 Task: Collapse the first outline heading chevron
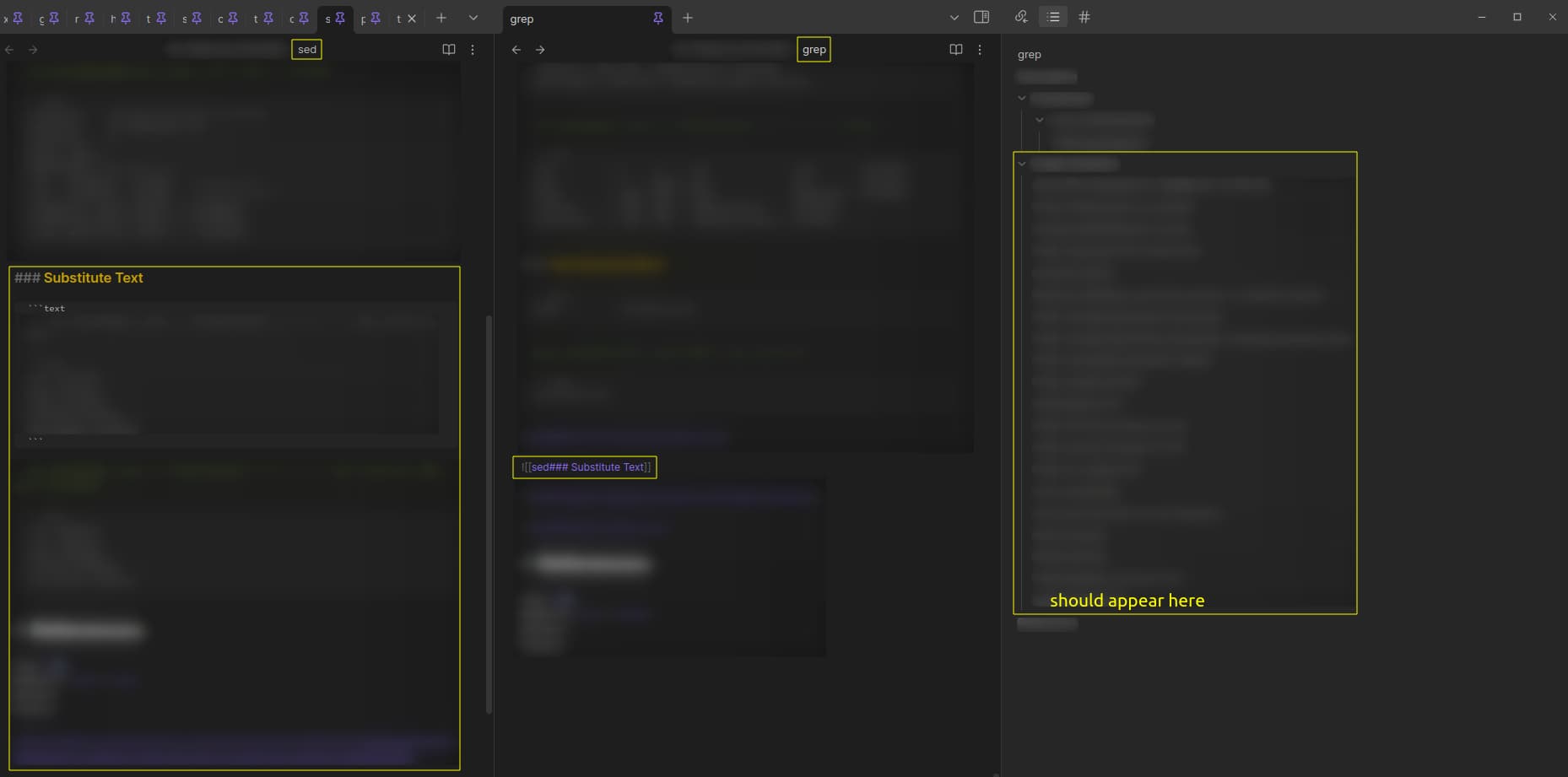click(1022, 98)
